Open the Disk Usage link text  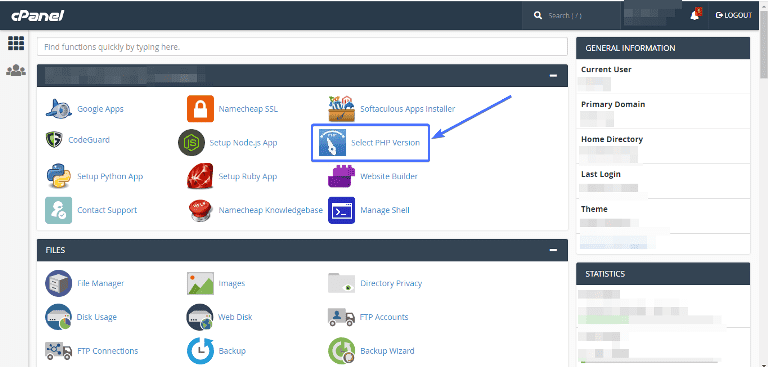click(x=96, y=317)
